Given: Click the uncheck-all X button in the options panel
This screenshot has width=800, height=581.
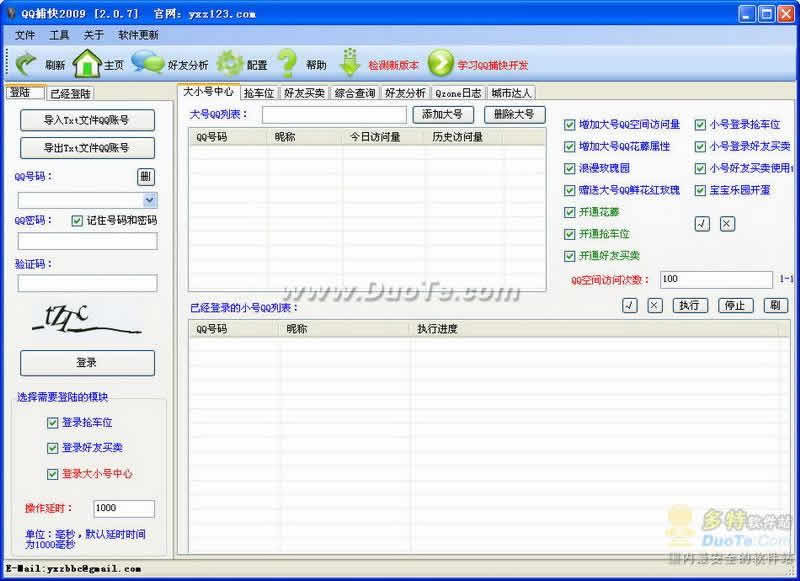Looking at the screenshot, I should point(727,223).
